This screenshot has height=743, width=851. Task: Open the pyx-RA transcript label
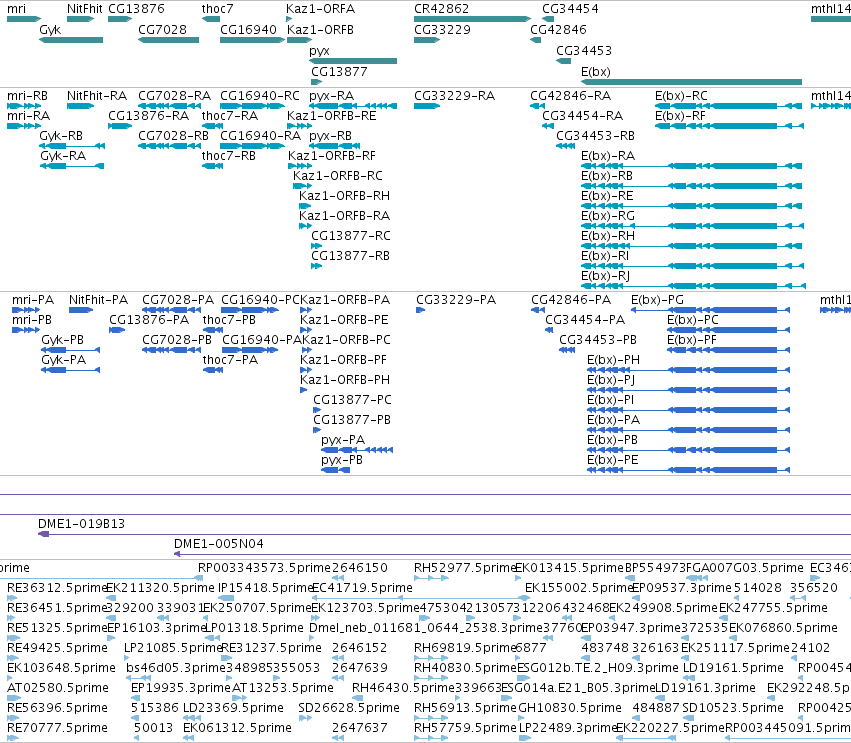[x=332, y=96]
